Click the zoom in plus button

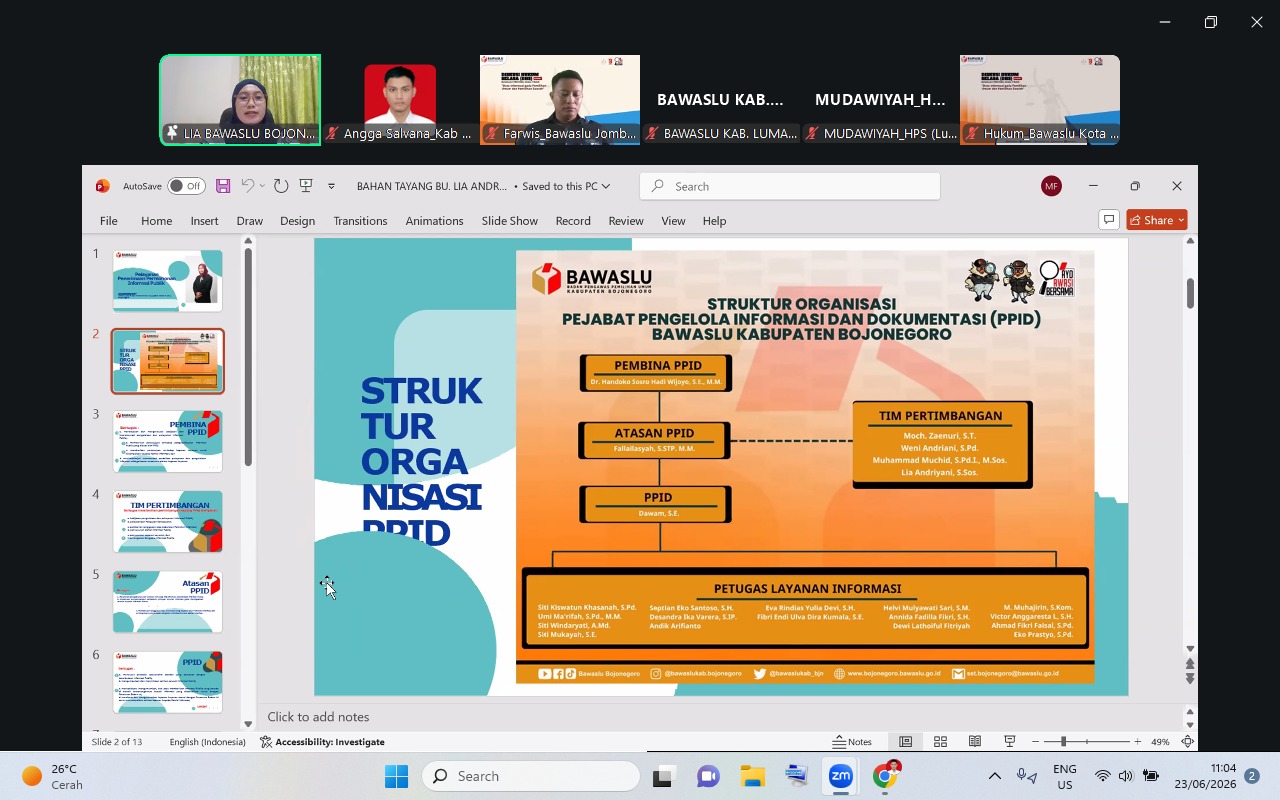(1137, 742)
